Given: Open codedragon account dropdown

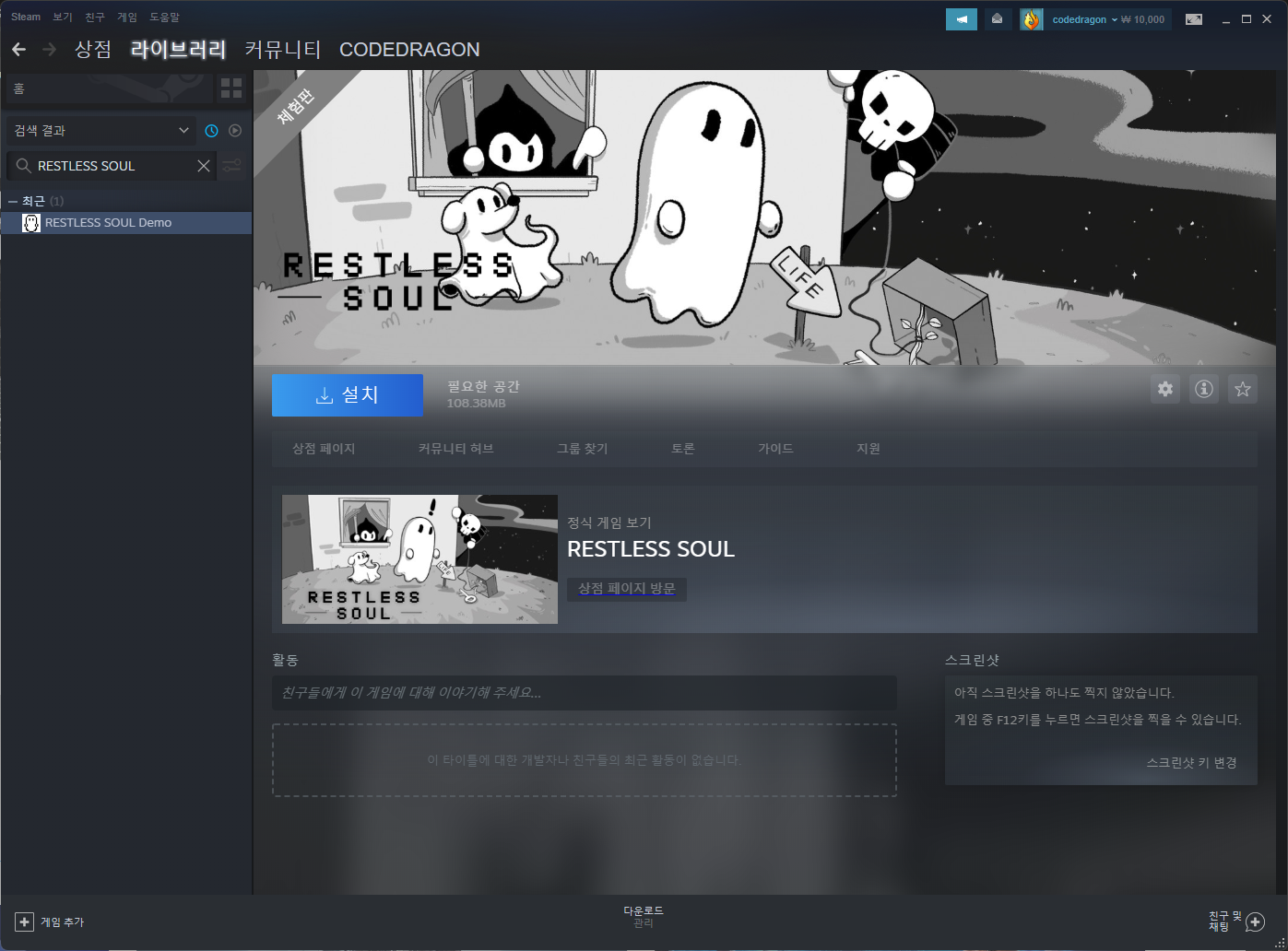Looking at the screenshot, I should pyautogui.click(x=1084, y=19).
